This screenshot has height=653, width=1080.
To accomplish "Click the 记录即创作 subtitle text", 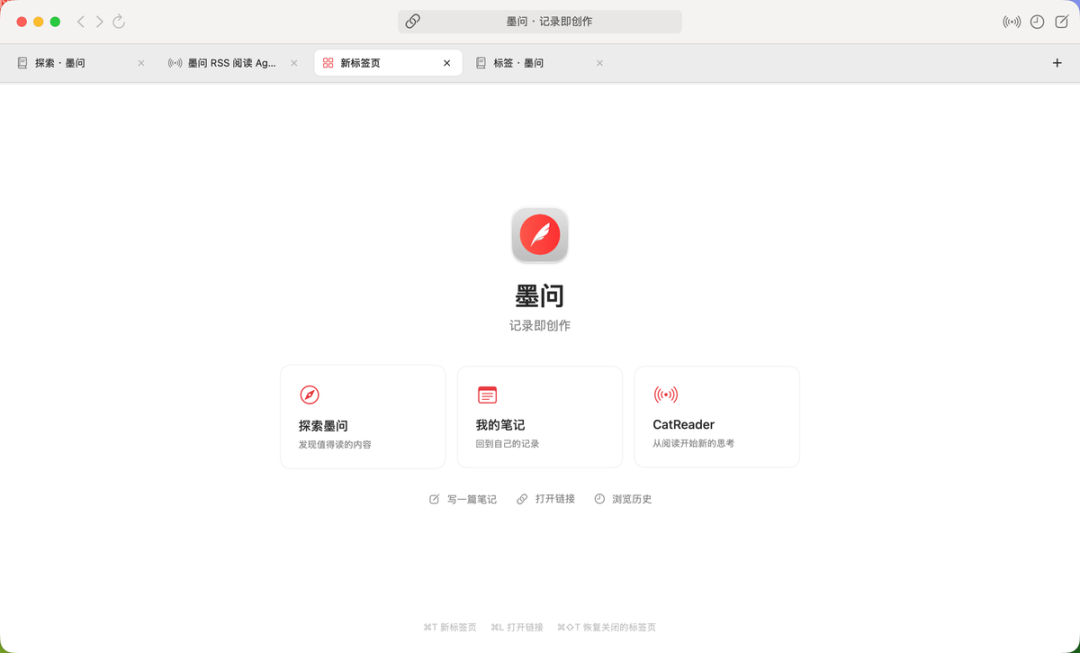I will (540, 326).
